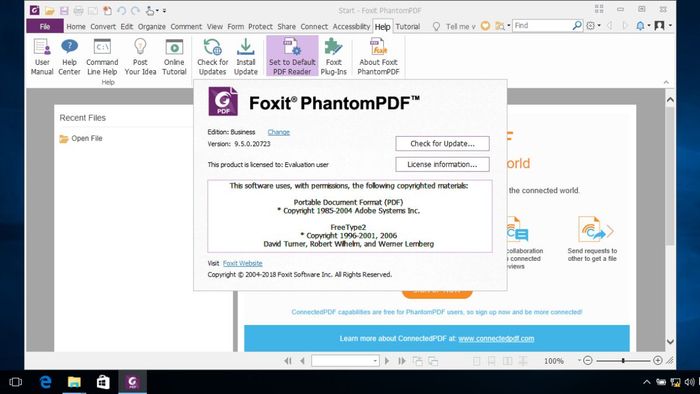Image resolution: width=700 pixels, height=394 pixels.
Task: Open the Help Center
Action: tap(69, 57)
